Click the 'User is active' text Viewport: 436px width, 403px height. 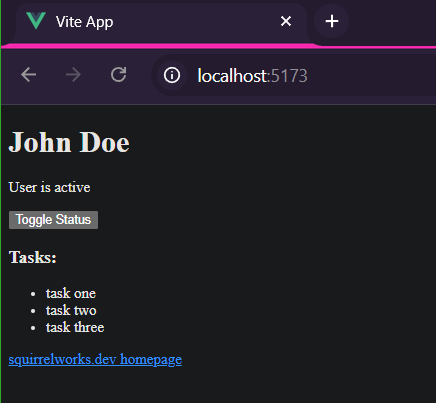(x=49, y=187)
